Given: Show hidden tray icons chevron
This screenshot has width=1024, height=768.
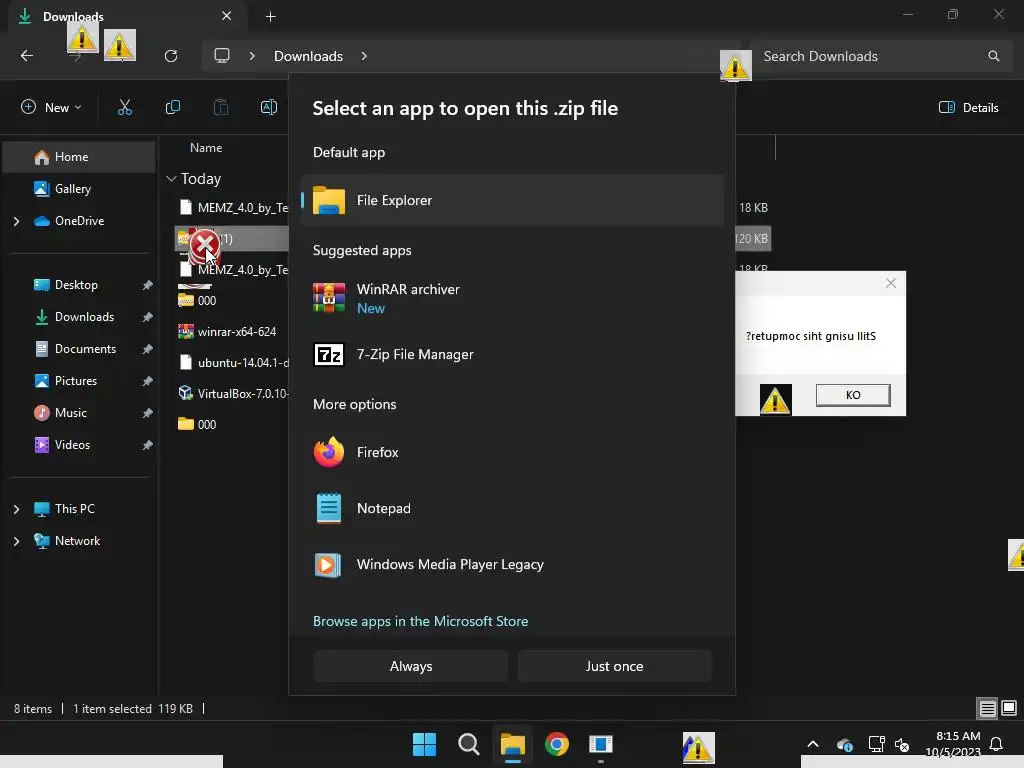Looking at the screenshot, I should point(813,744).
